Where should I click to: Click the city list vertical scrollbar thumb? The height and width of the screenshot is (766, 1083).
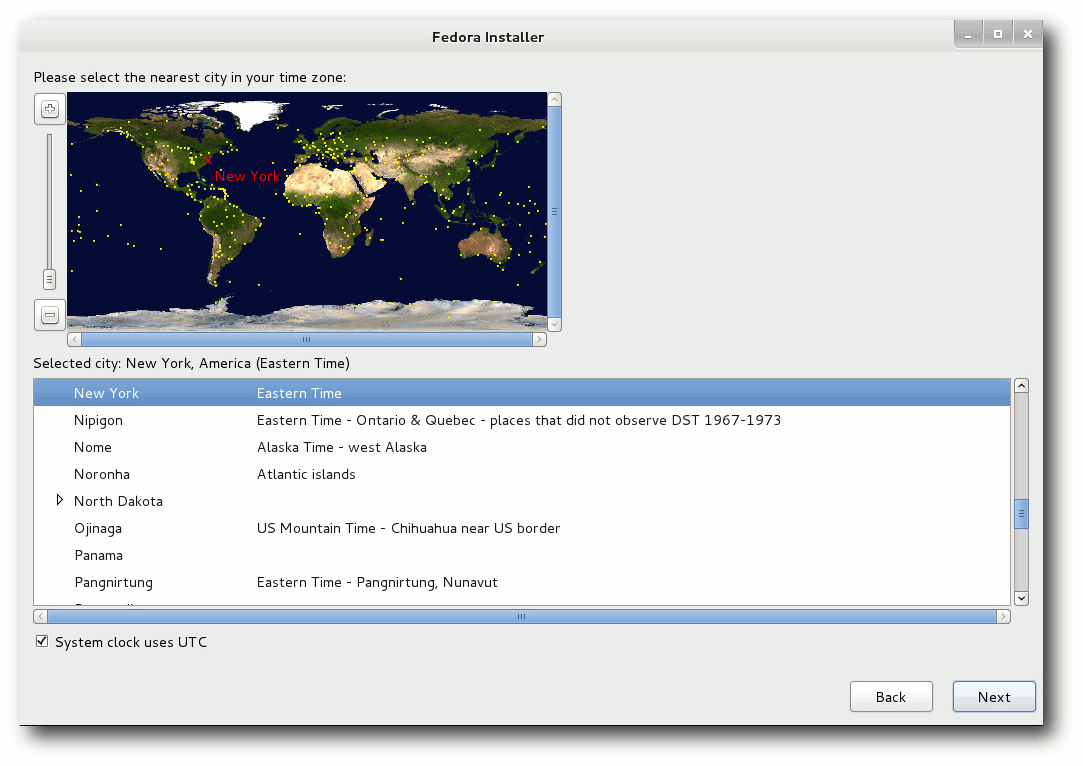click(1022, 514)
